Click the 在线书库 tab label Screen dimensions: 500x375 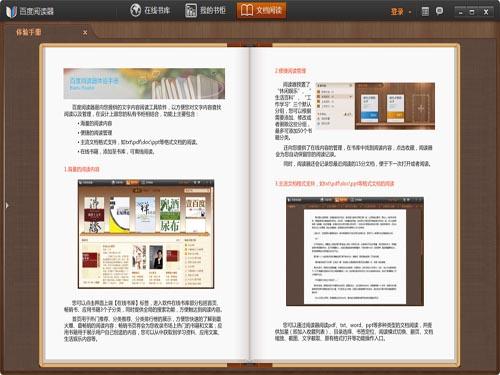[x=157, y=11]
